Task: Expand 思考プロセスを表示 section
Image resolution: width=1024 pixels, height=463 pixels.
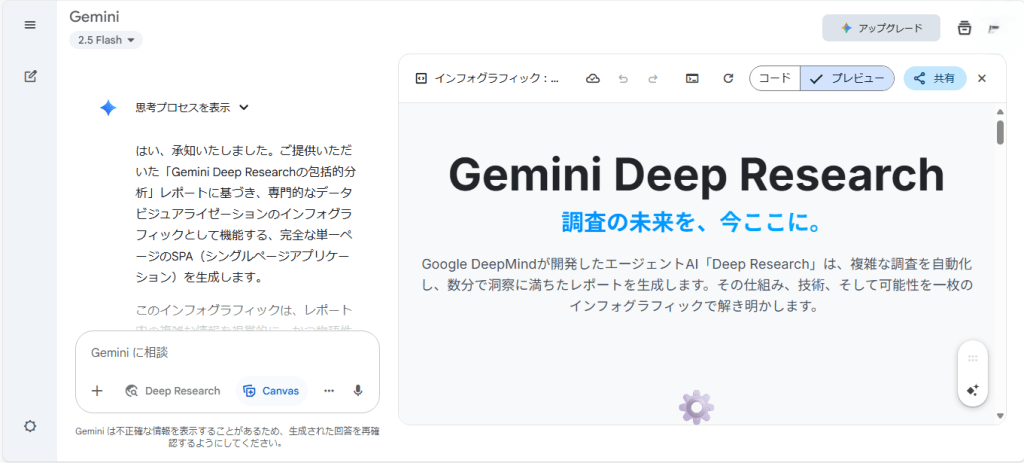Action: tap(192, 108)
